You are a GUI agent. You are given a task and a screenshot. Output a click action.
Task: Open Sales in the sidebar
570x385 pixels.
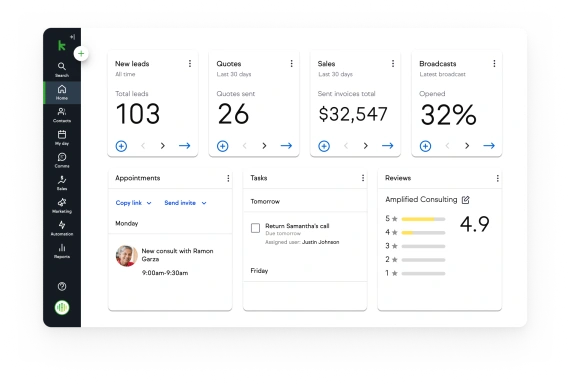(x=62, y=183)
